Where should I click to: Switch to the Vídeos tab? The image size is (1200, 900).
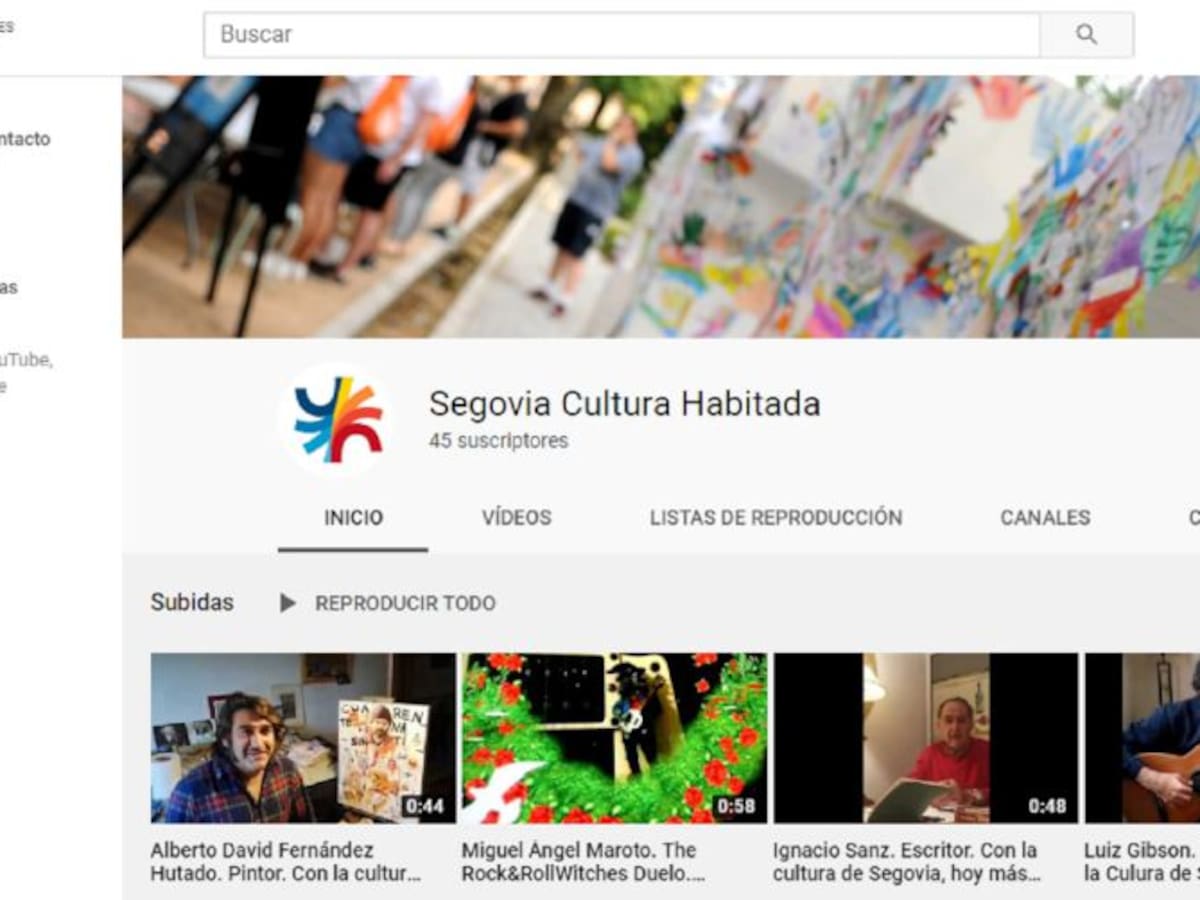coord(516,518)
